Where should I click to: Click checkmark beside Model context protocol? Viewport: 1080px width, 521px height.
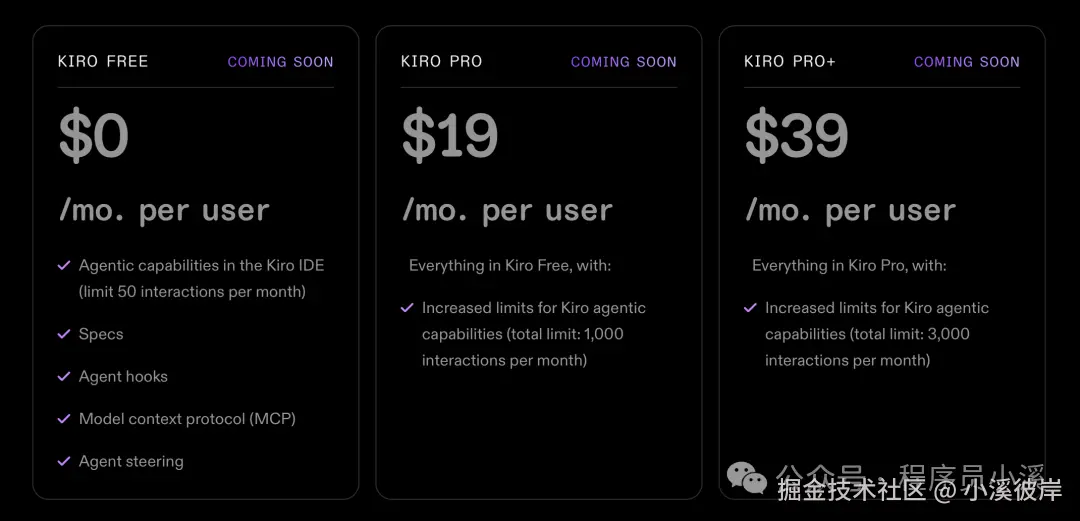[64, 419]
